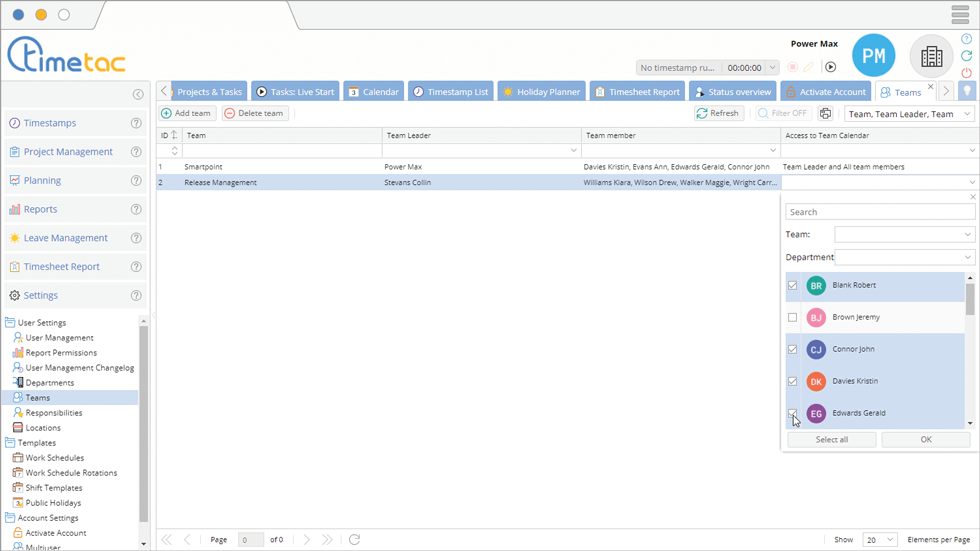The width and height of the screenshot is (980, 551).
Task: Uncheck the Blank Robert checkbox
Action: pos(793,286)
